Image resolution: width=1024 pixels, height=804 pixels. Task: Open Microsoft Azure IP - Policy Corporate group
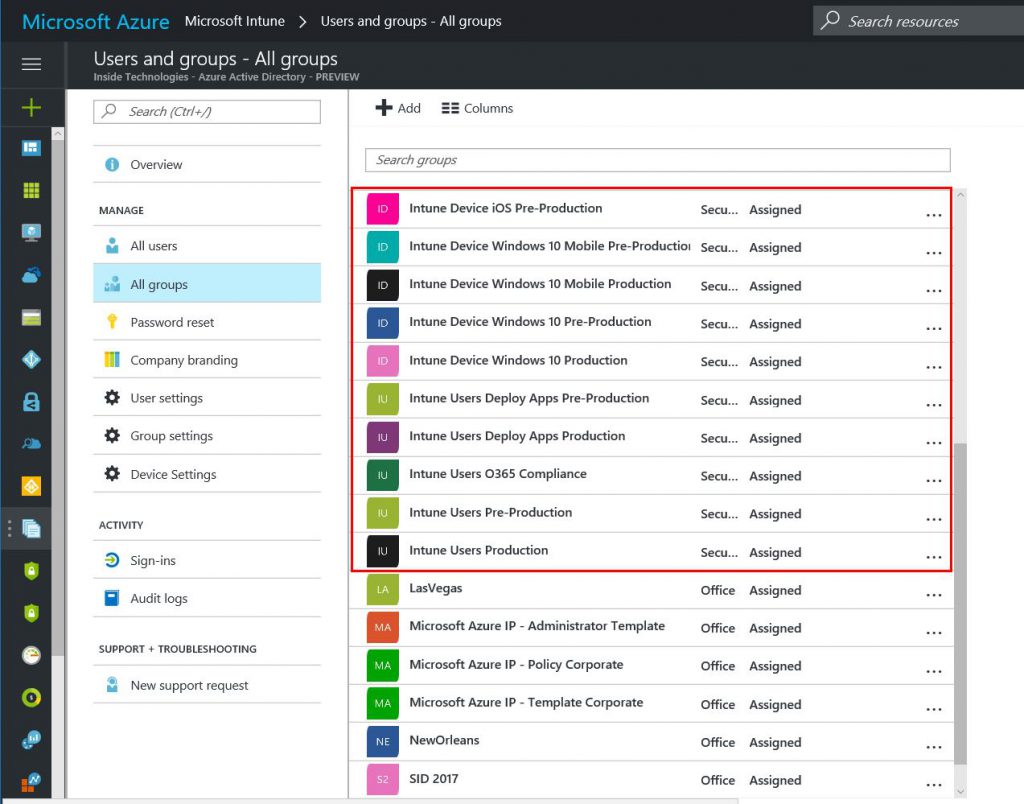point(516,665)
